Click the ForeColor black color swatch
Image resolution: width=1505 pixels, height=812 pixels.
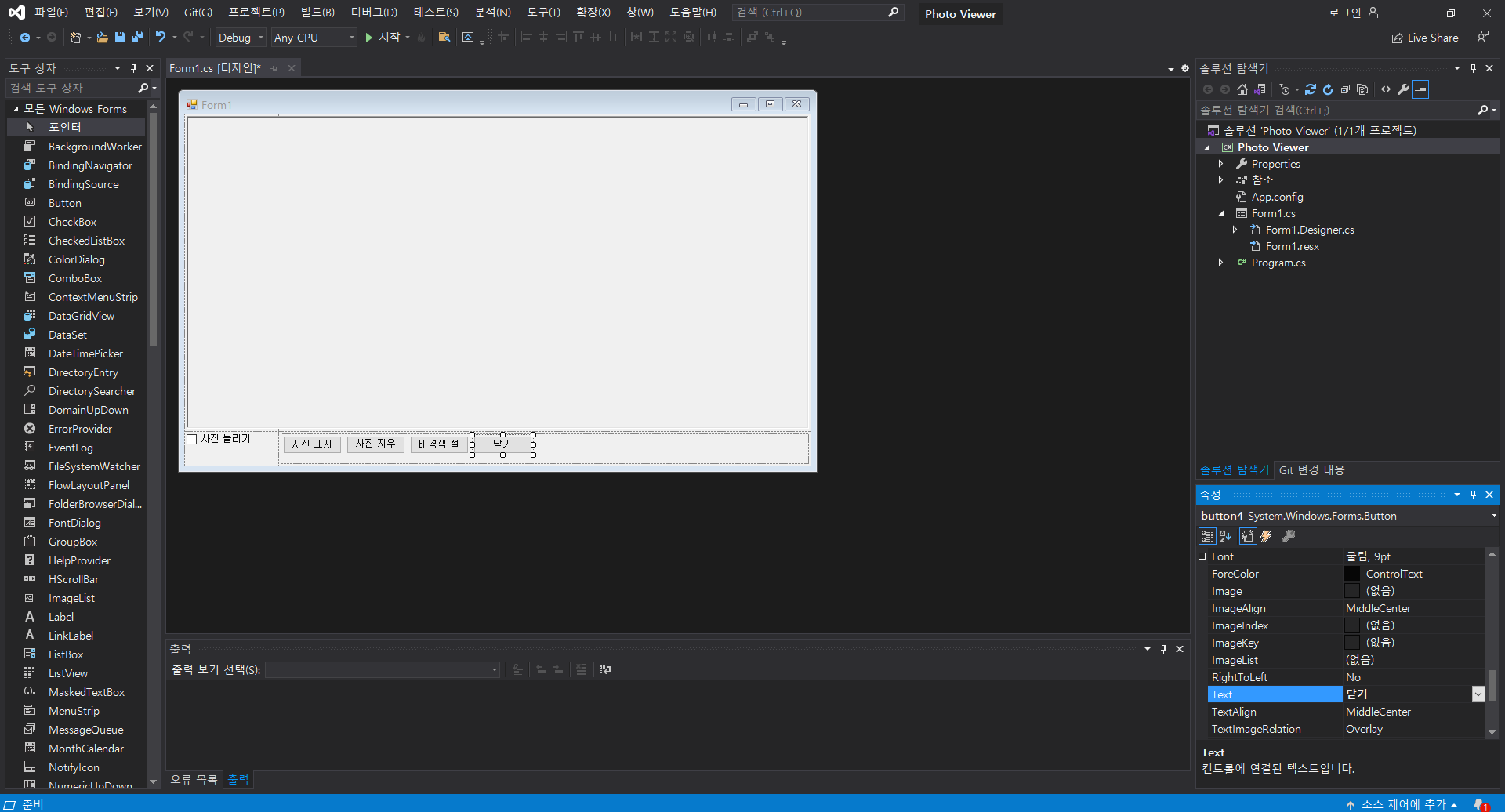[x=1352, y=574]
